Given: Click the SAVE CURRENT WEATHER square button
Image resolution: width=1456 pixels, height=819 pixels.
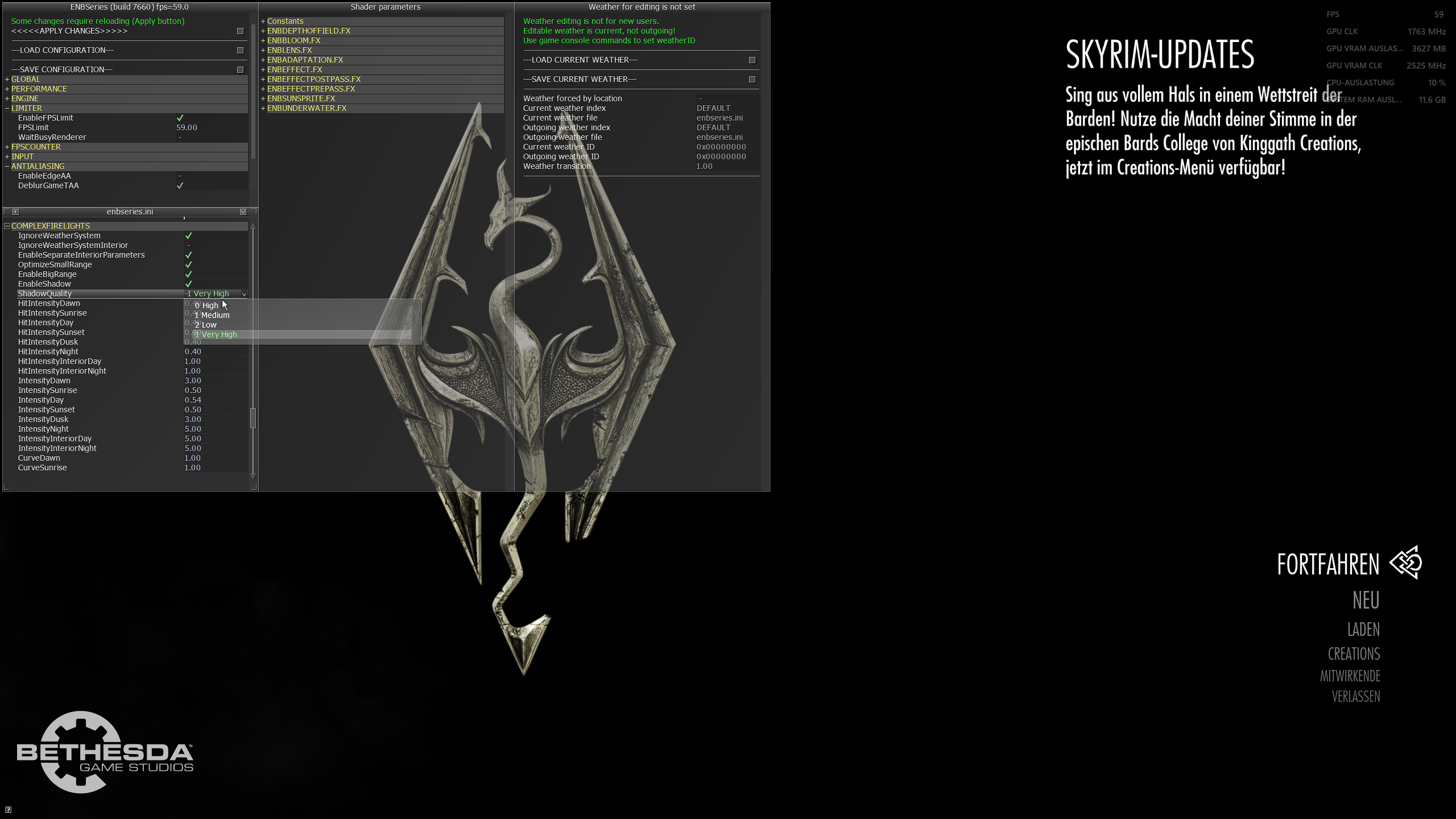Looking at the screenshot, I should coord(752,80).
